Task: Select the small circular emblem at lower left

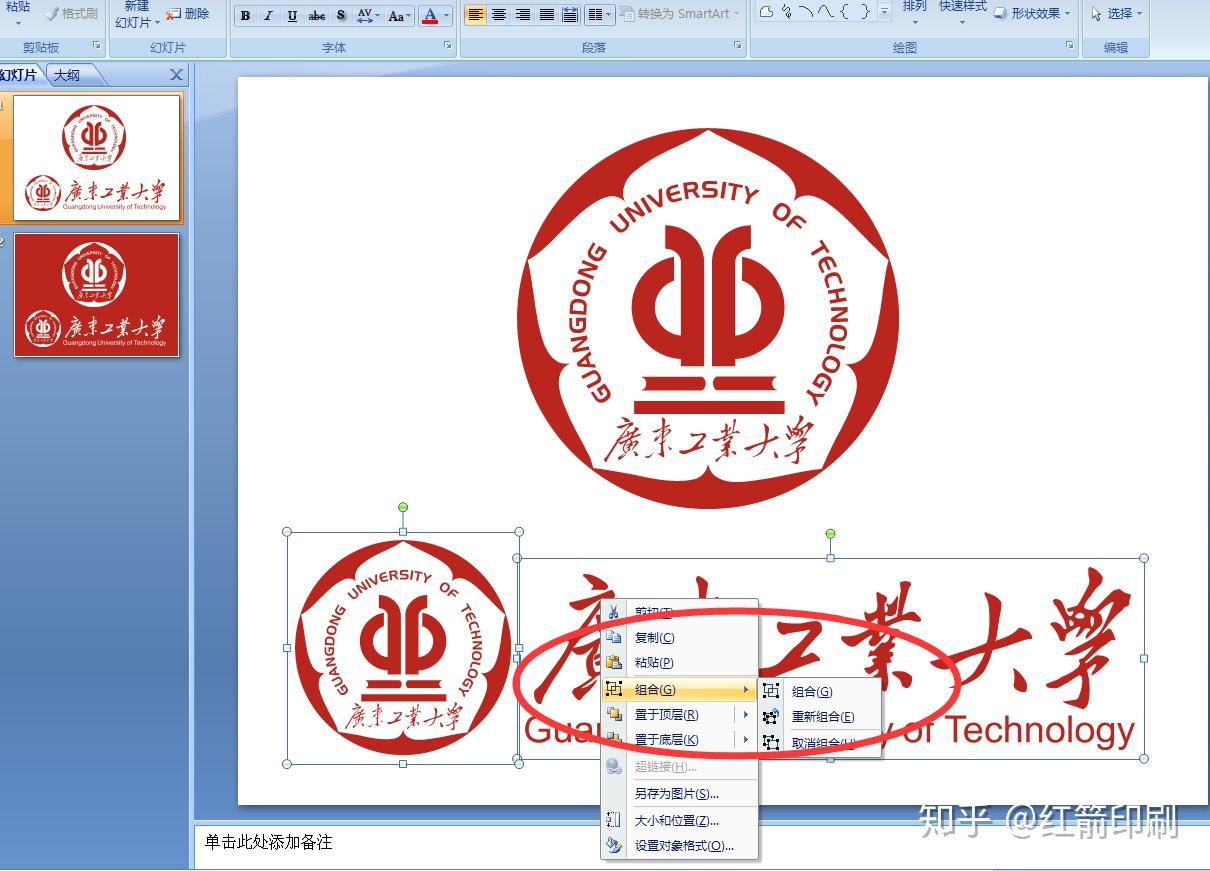Action: [403, 648]
